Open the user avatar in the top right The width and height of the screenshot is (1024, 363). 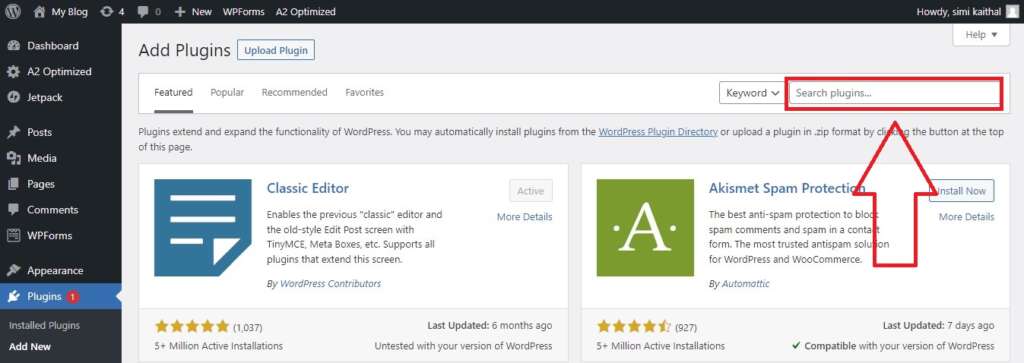pos(1012,12)
